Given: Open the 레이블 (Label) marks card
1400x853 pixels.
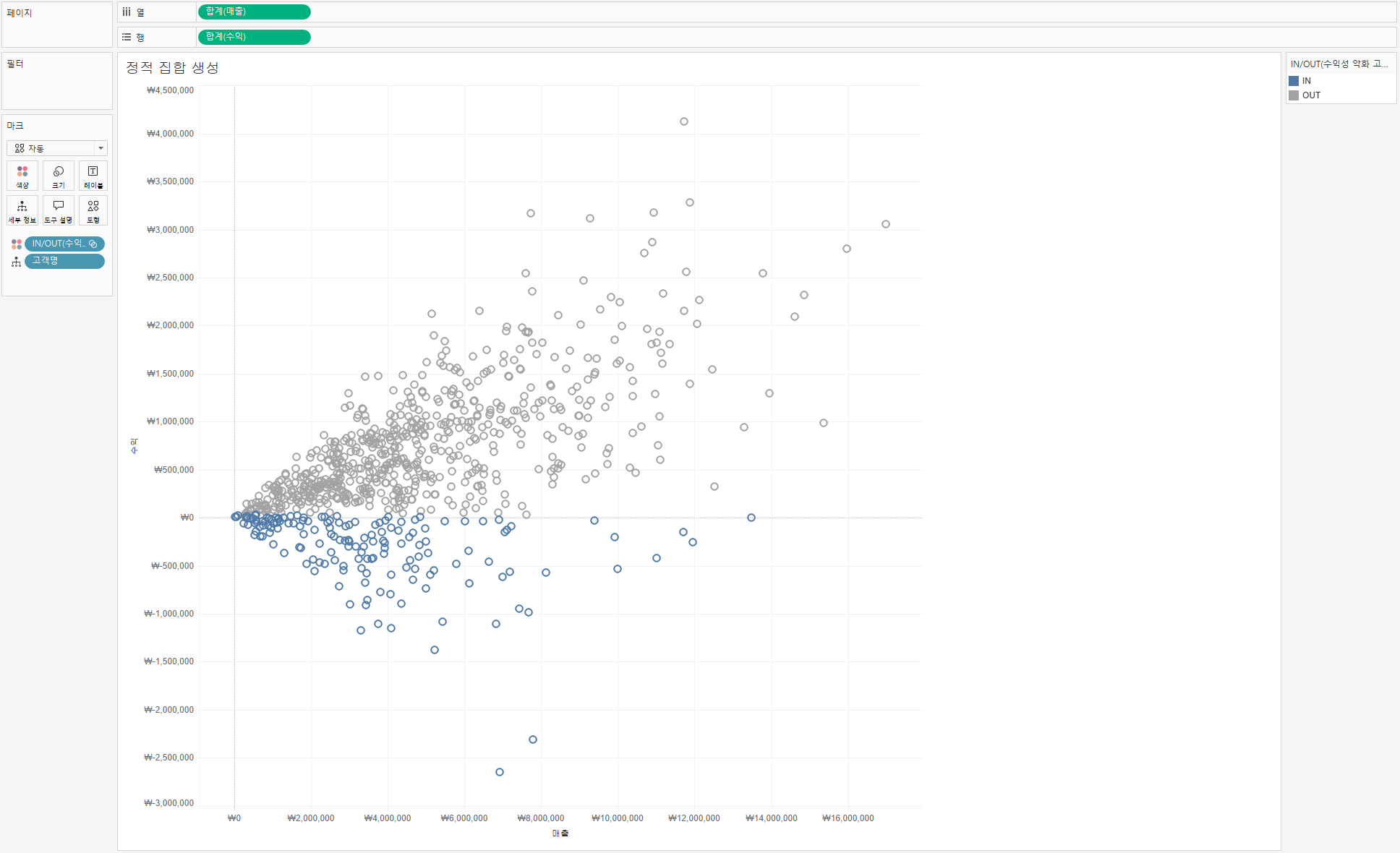Looking at the screenshot, I should pos(93,176).
